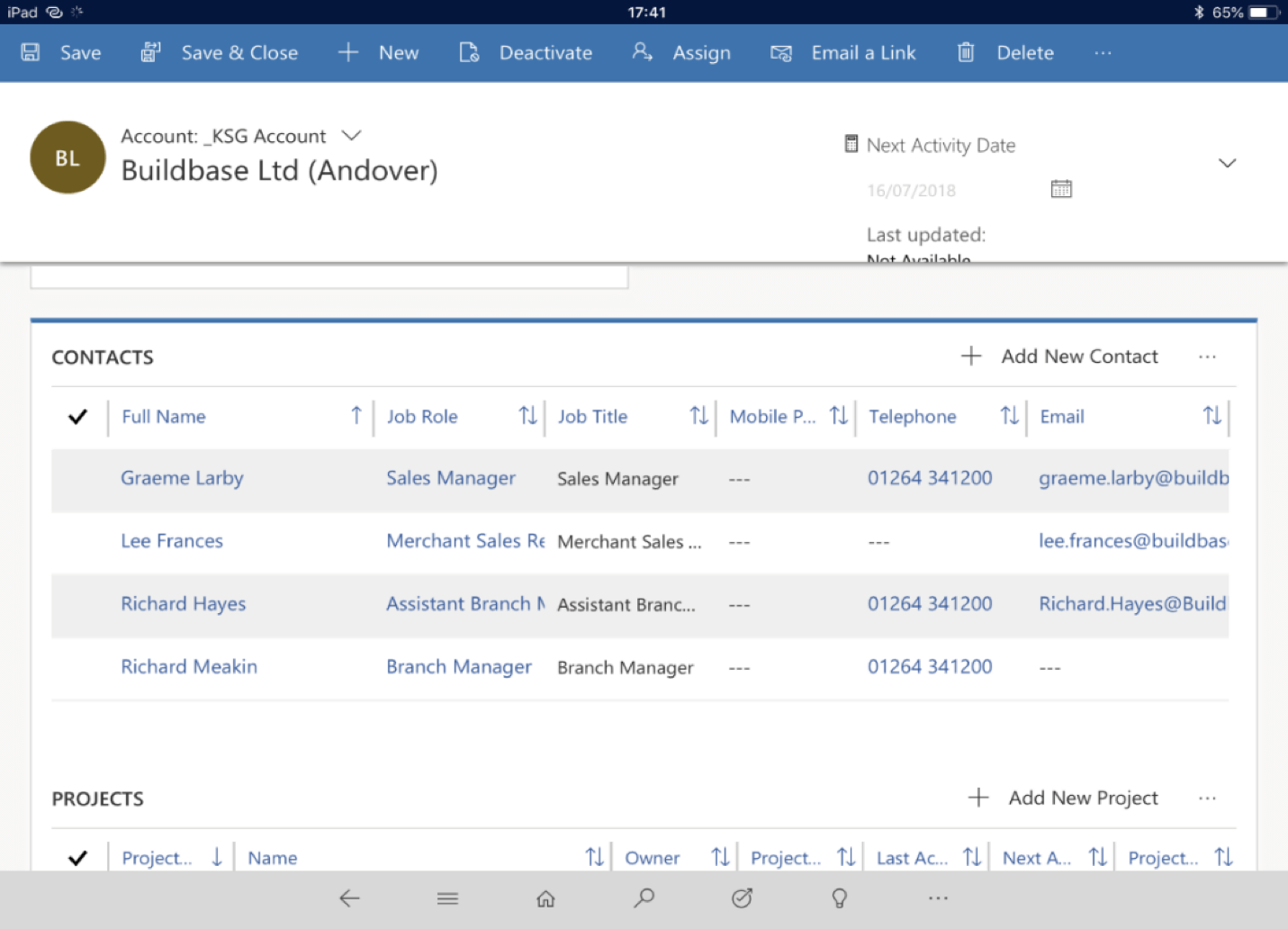The width and height of the screenshot is (1288, 929).
Task: Click the BL account avatar
Action: (x=68, y=158)
